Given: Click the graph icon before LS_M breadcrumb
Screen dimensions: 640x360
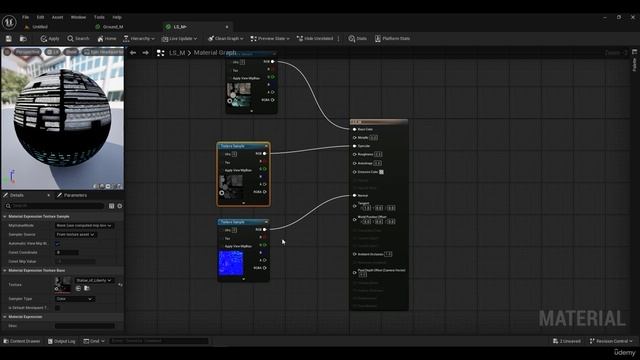Looking at the screenshot, I should 160,53.
